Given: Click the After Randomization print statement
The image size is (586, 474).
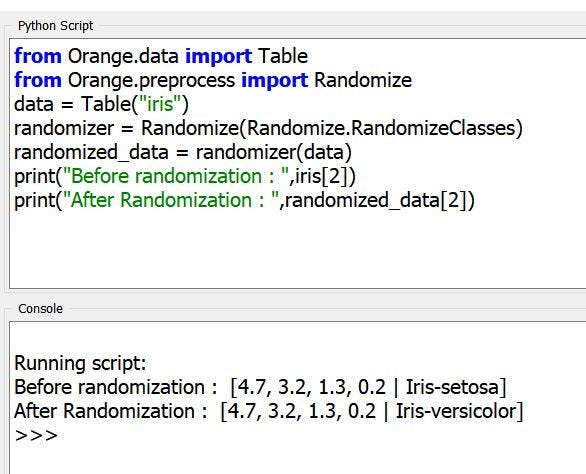Looking at the screenshot, I should pyautogui.click(x=244, y=200).
